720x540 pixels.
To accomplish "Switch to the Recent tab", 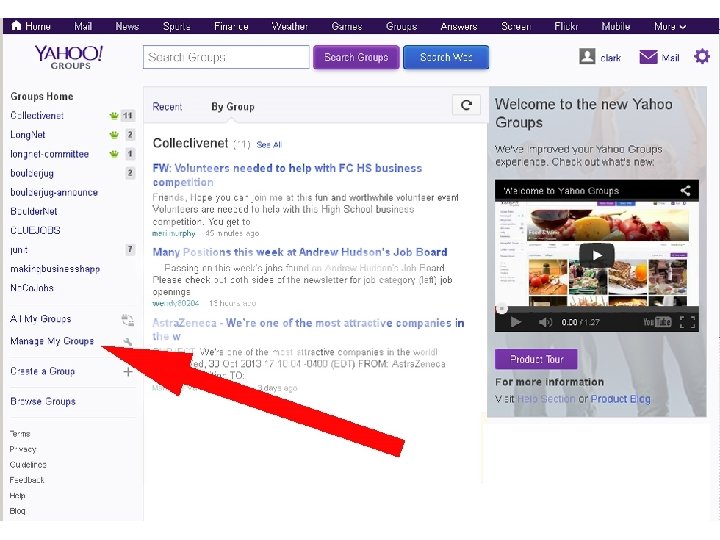I will click(x=167, y=107).
